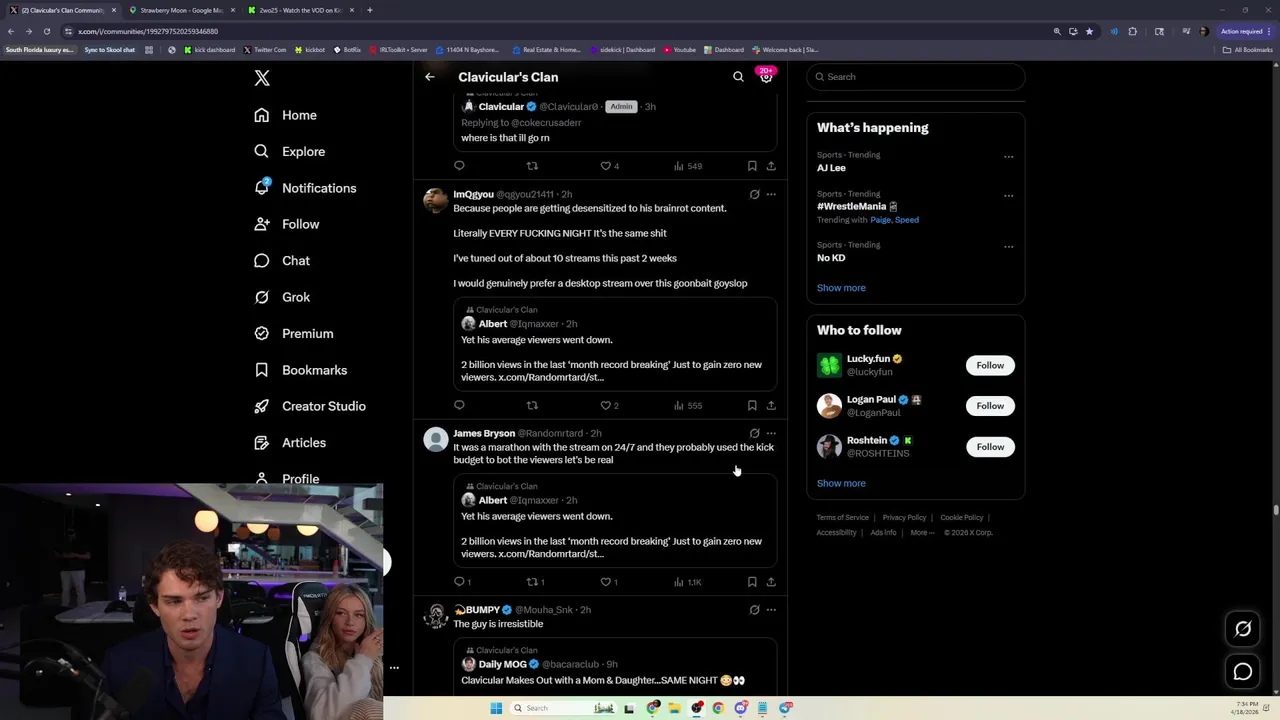Click the Grok icon on ImQgyou's post
1280x720 pixels.
coord(754,194)
